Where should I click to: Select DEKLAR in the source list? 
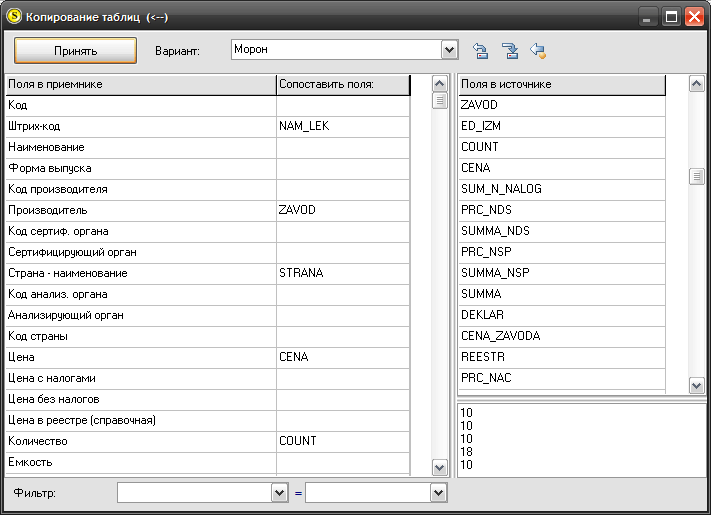click(562, 316)
